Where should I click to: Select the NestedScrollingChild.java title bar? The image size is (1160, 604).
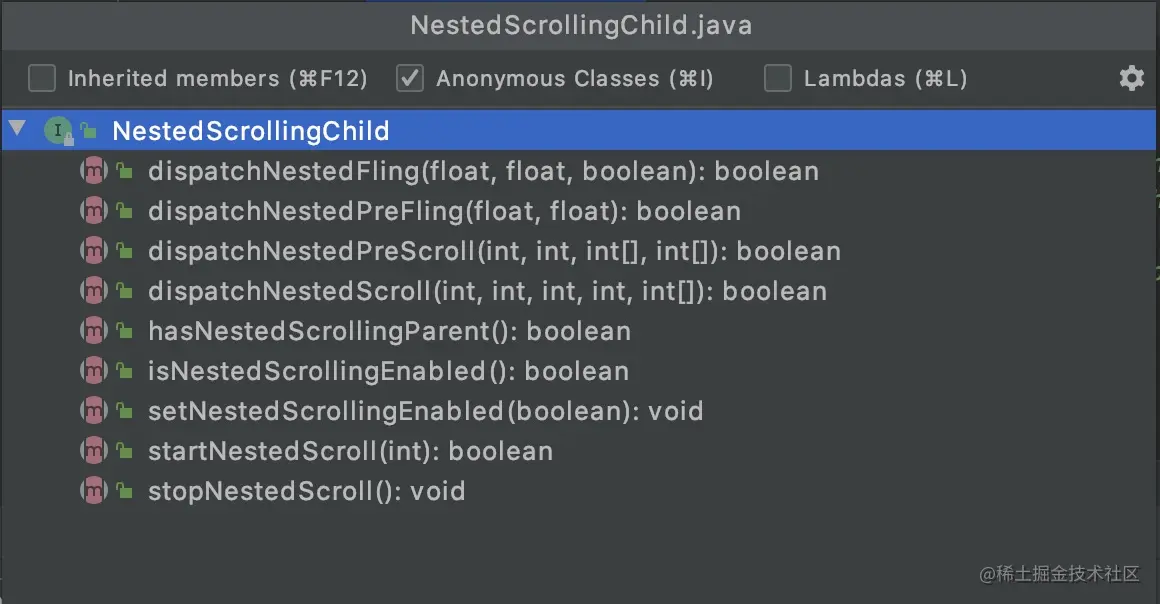[x=580, y=25]
